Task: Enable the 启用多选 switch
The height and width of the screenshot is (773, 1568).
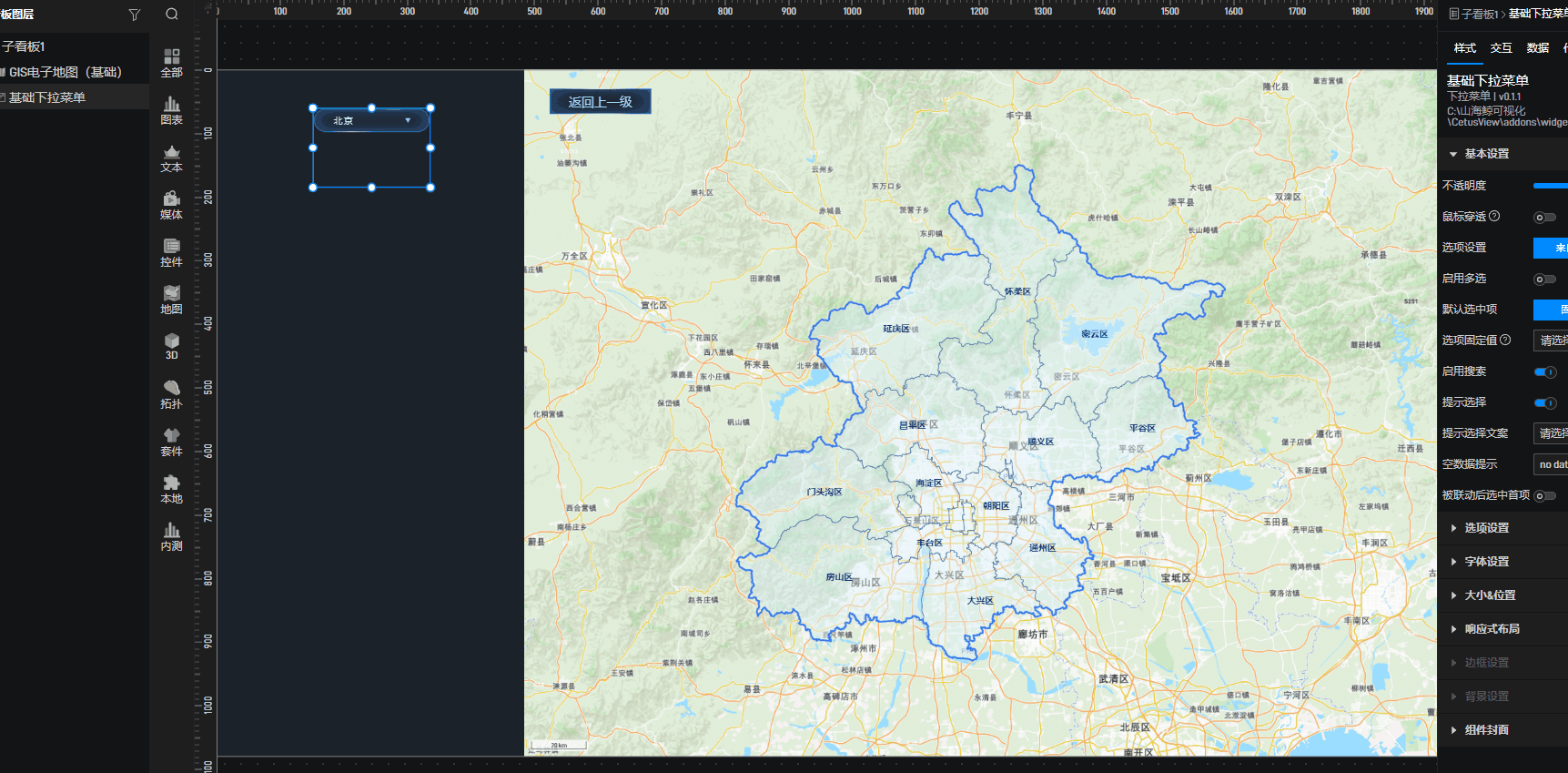Action: [x=1544, y=279]
